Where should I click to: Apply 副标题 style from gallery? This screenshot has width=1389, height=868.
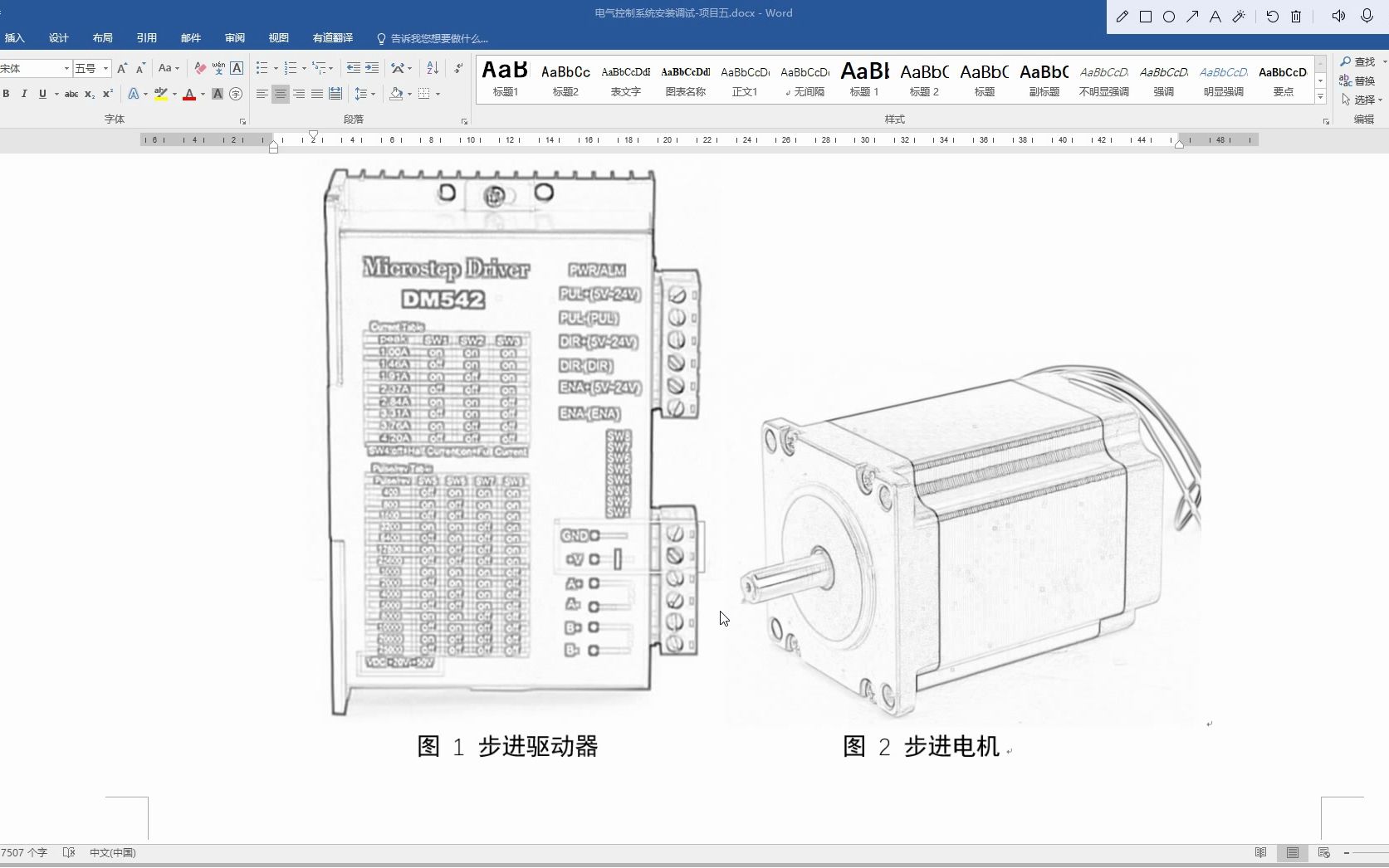[x=1044, y=80]
